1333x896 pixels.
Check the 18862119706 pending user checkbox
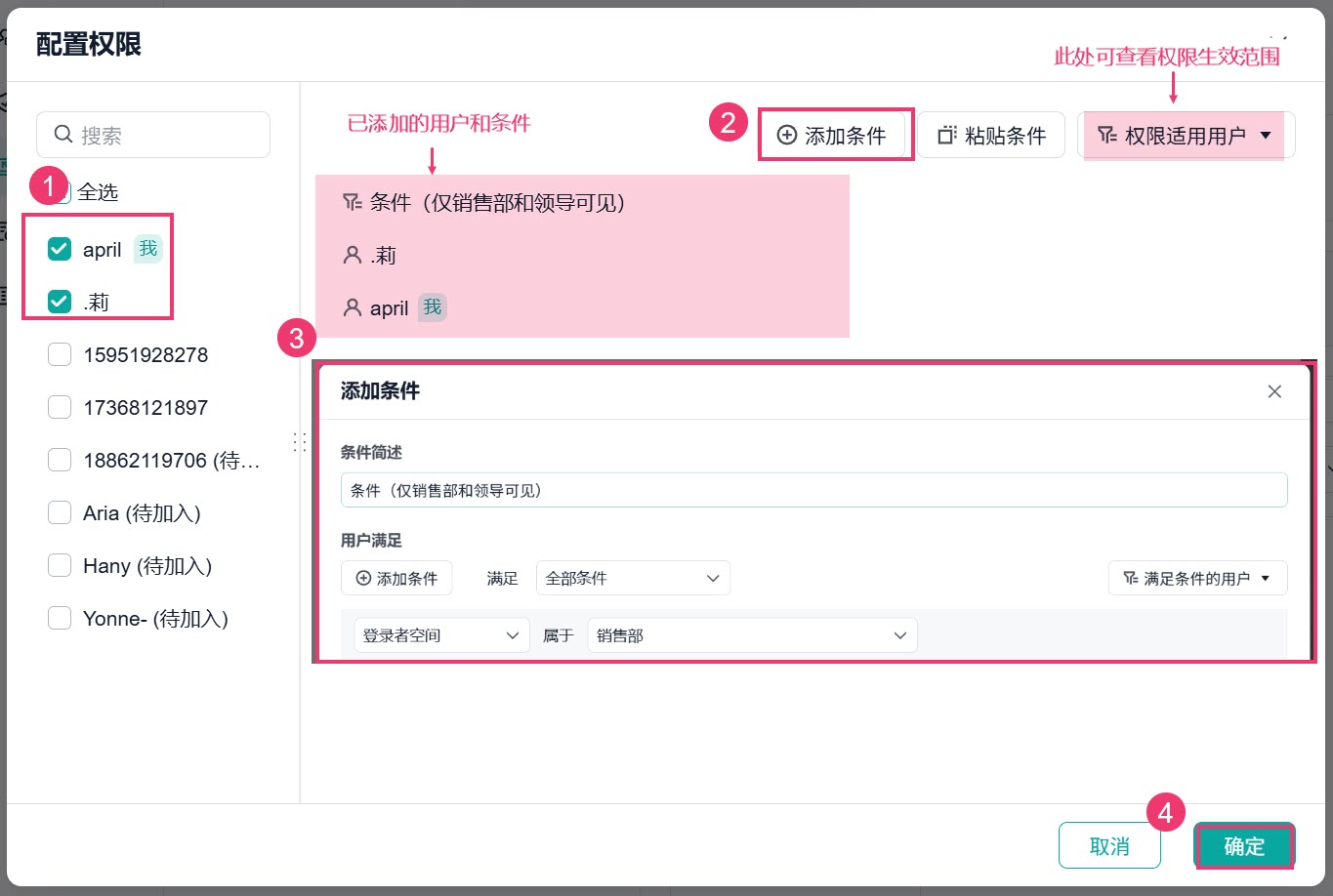pos(60,460)
